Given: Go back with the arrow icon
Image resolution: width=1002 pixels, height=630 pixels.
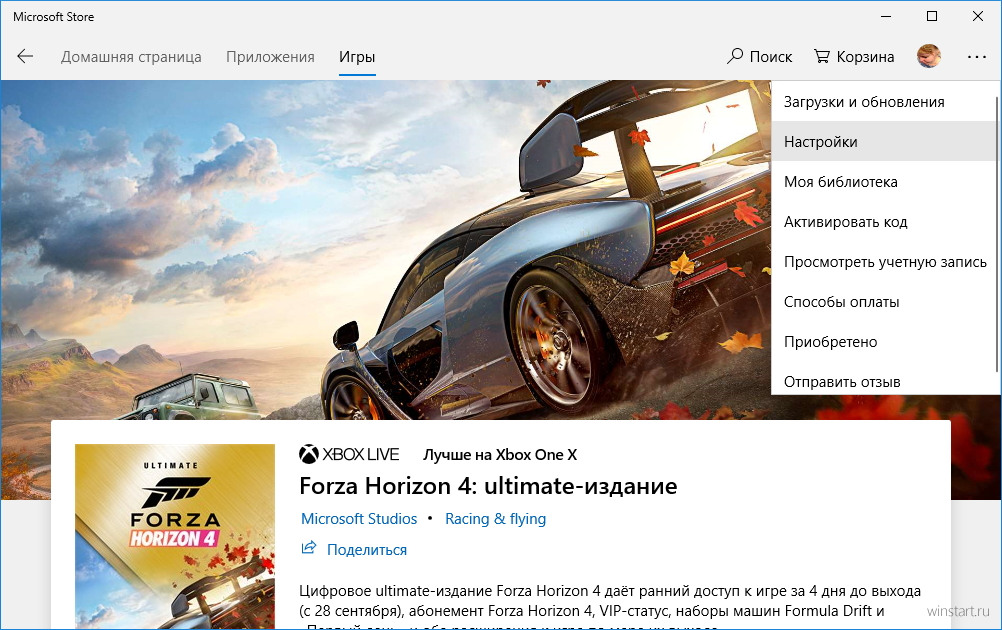Looking at the screenshot, I should point(25,56).
